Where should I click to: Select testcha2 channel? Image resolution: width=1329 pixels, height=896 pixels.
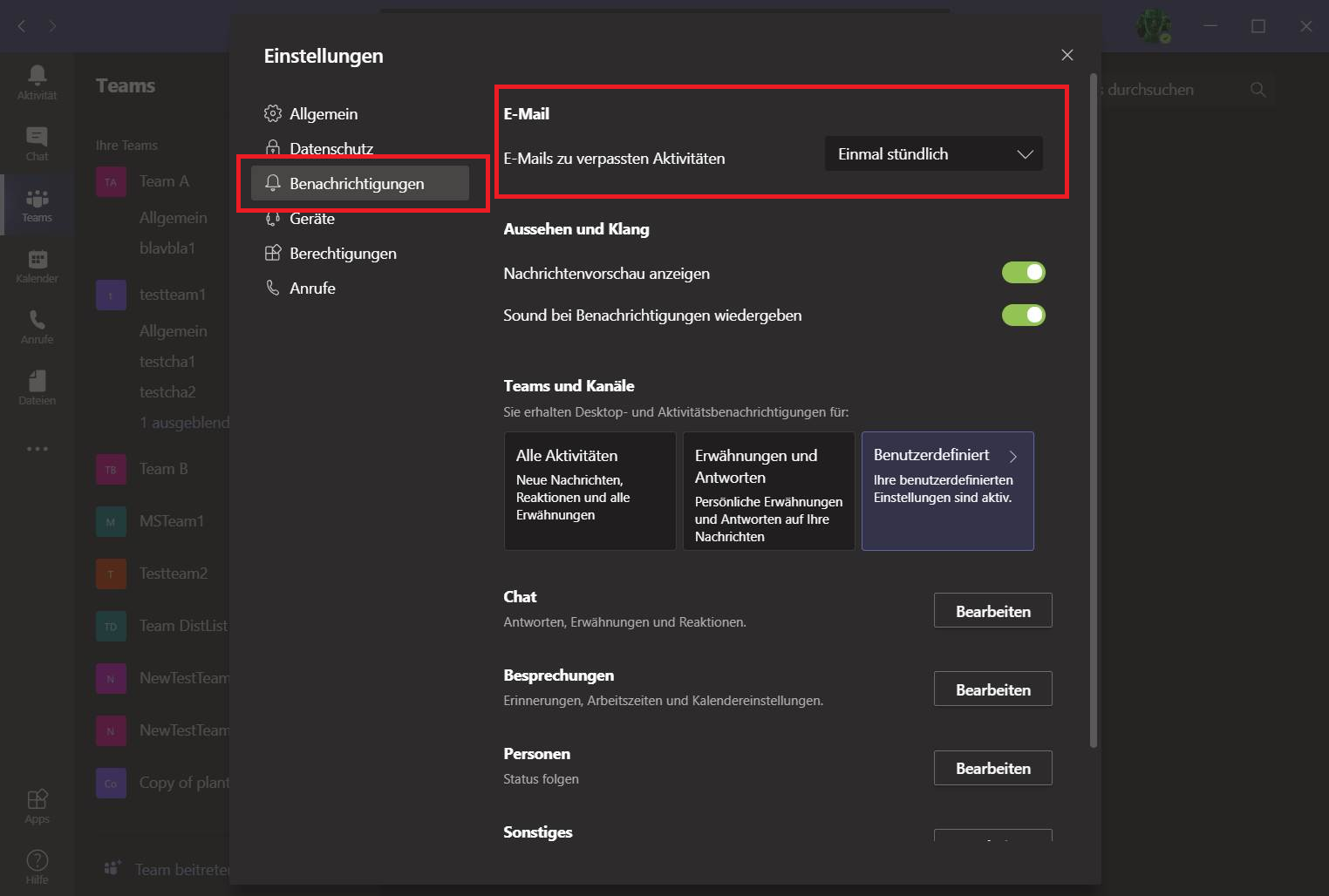point(167,392)
